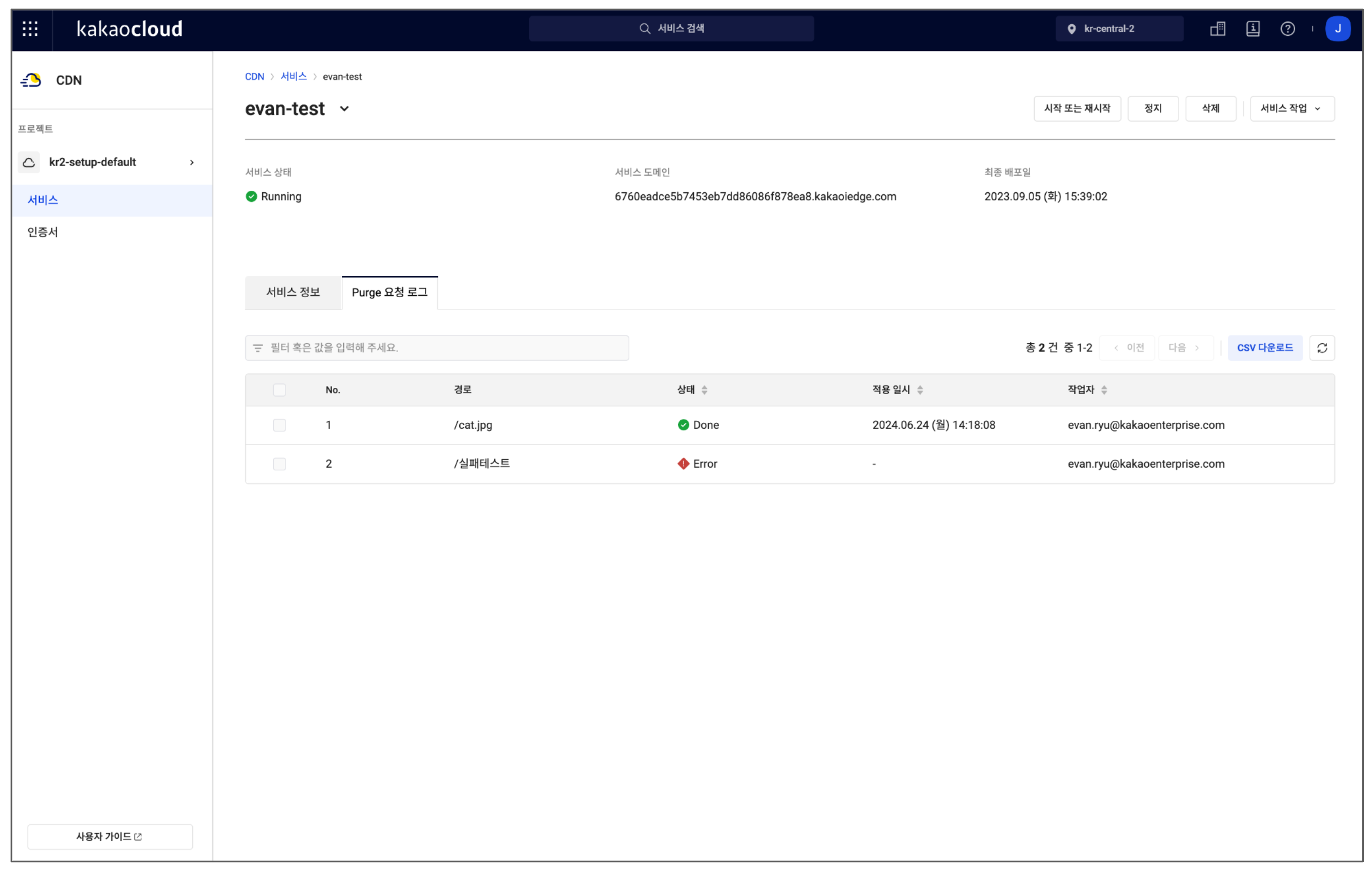This screenshot has height=869, width=1372.
Task: Open the all-services grid menu icon
Action: point(30,29)
